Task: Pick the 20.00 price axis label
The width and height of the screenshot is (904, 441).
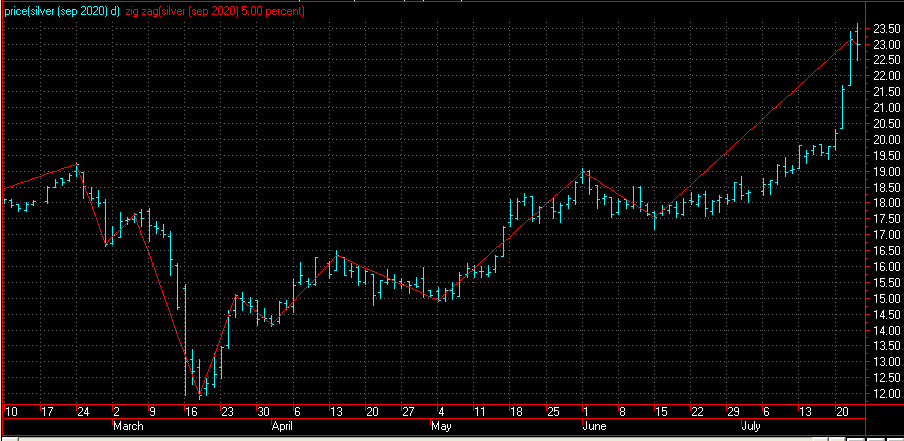Action: pyautogui.click(x=885, y=140)
